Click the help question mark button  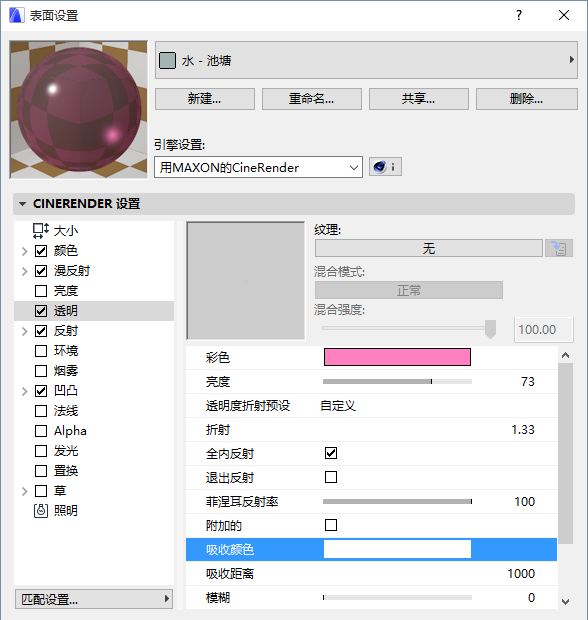(x=519, y=15)
